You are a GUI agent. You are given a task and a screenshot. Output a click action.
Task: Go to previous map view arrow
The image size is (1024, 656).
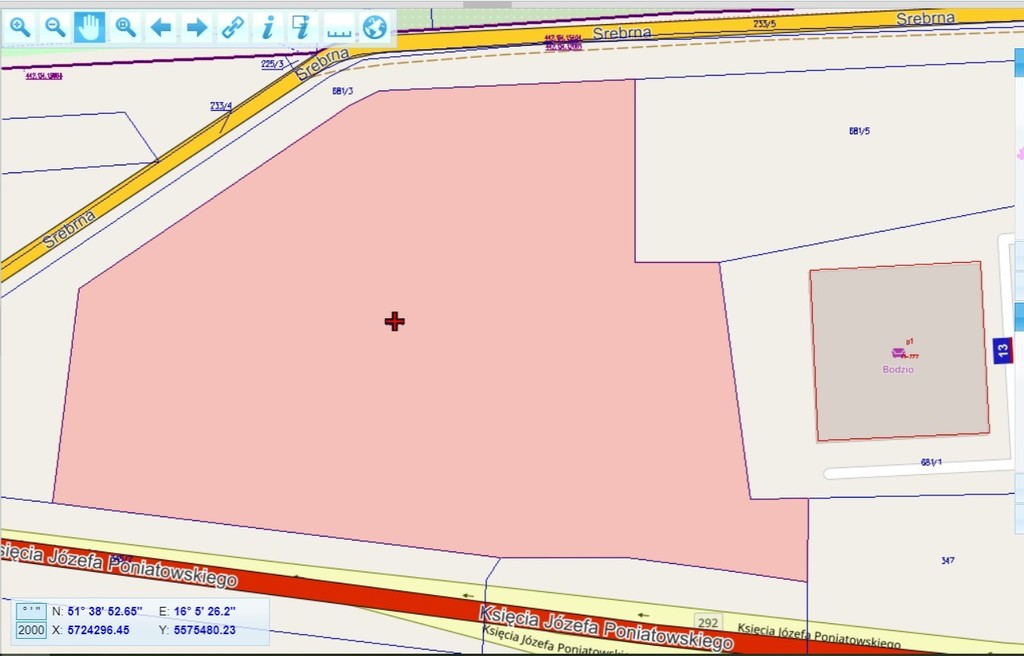tap(161, 27)
